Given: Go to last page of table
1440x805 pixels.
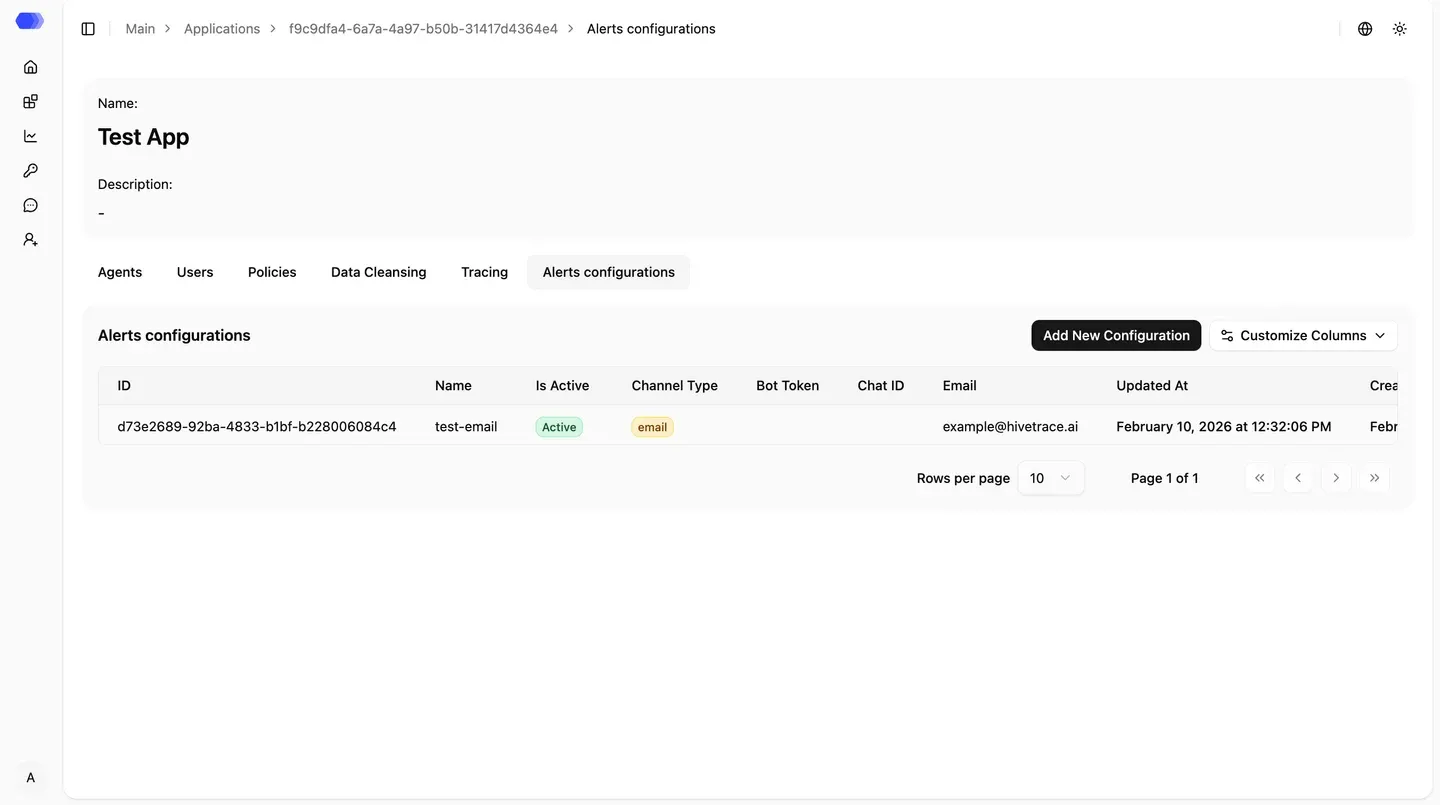Looking at the screenshot, I should [x=1375, y=478].
